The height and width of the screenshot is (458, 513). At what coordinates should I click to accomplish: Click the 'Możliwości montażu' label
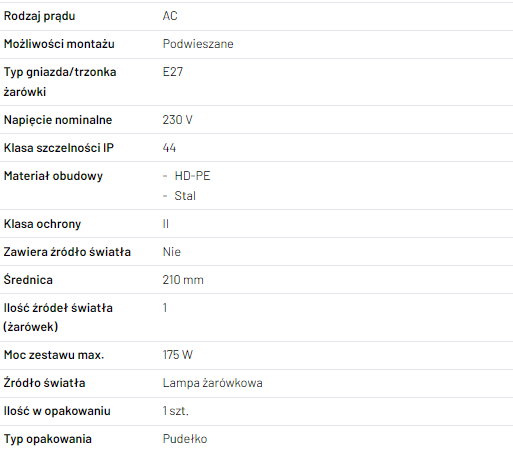59,44
